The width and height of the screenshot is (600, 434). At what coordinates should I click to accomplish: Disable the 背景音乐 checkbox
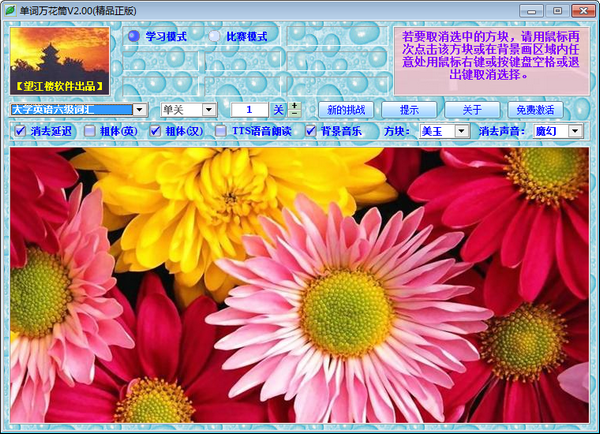point(311,131)
